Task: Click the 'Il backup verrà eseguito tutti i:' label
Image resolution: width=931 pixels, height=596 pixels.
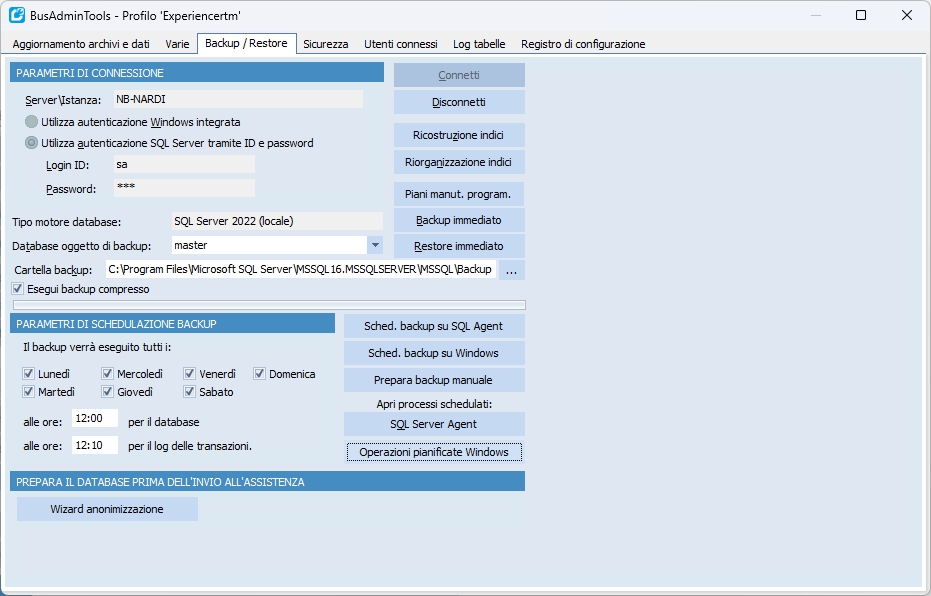Action: click(x=97, y=347)
